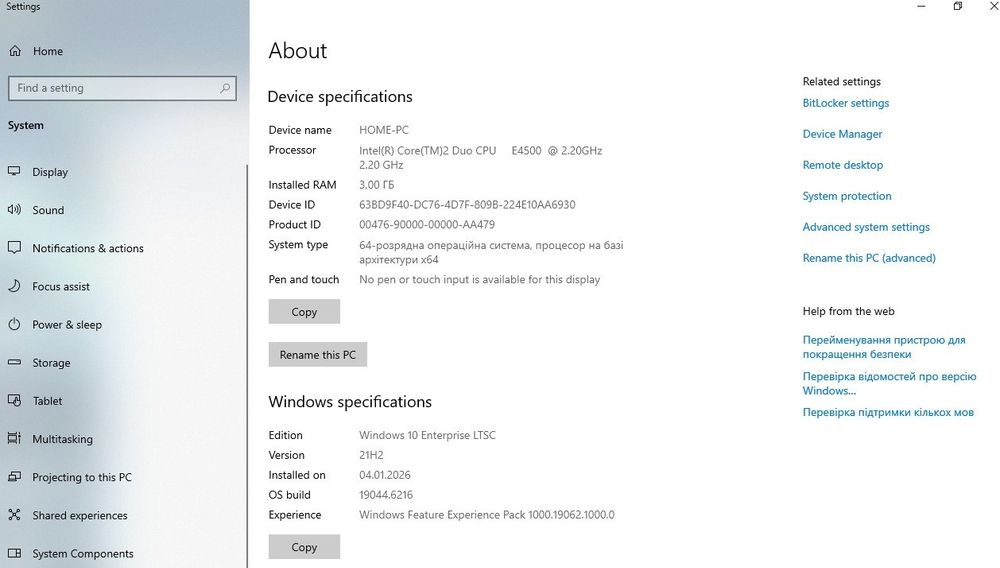
Task: Click the About page heading
Action: coord(298,50)
